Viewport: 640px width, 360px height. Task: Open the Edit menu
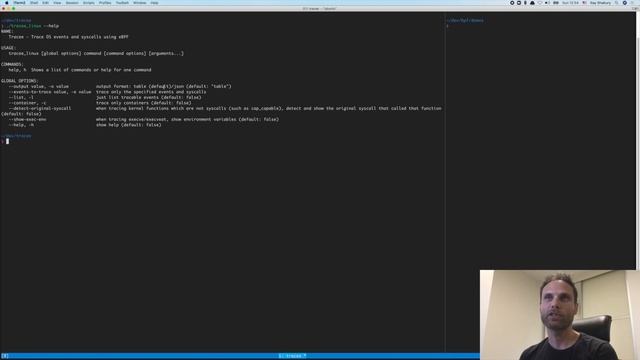(45, 2)
